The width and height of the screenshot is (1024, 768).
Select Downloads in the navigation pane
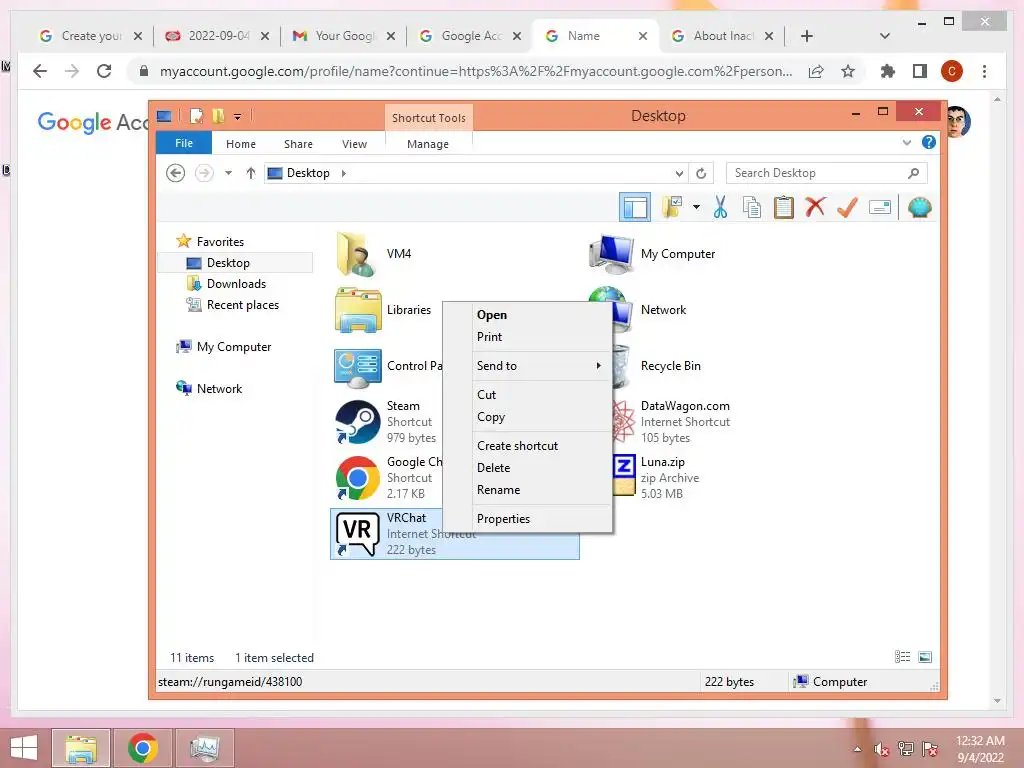tap(236, 283)
